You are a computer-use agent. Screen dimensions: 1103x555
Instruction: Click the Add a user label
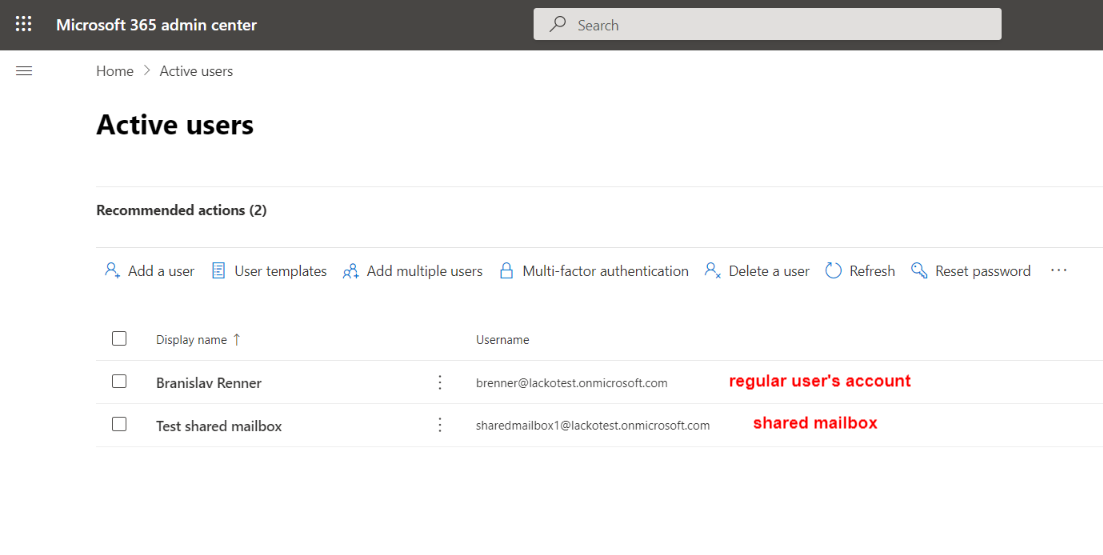[161, 271]
